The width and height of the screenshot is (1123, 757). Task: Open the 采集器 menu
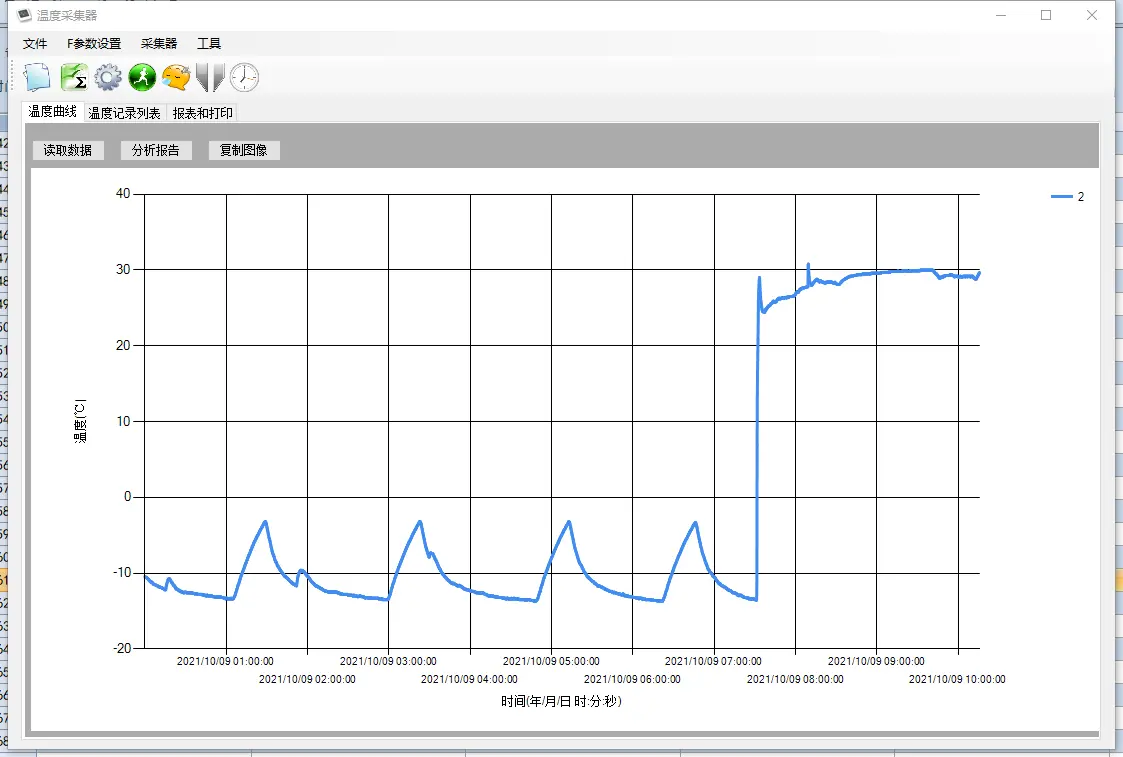pyautogui.click(x=159, y=44)
